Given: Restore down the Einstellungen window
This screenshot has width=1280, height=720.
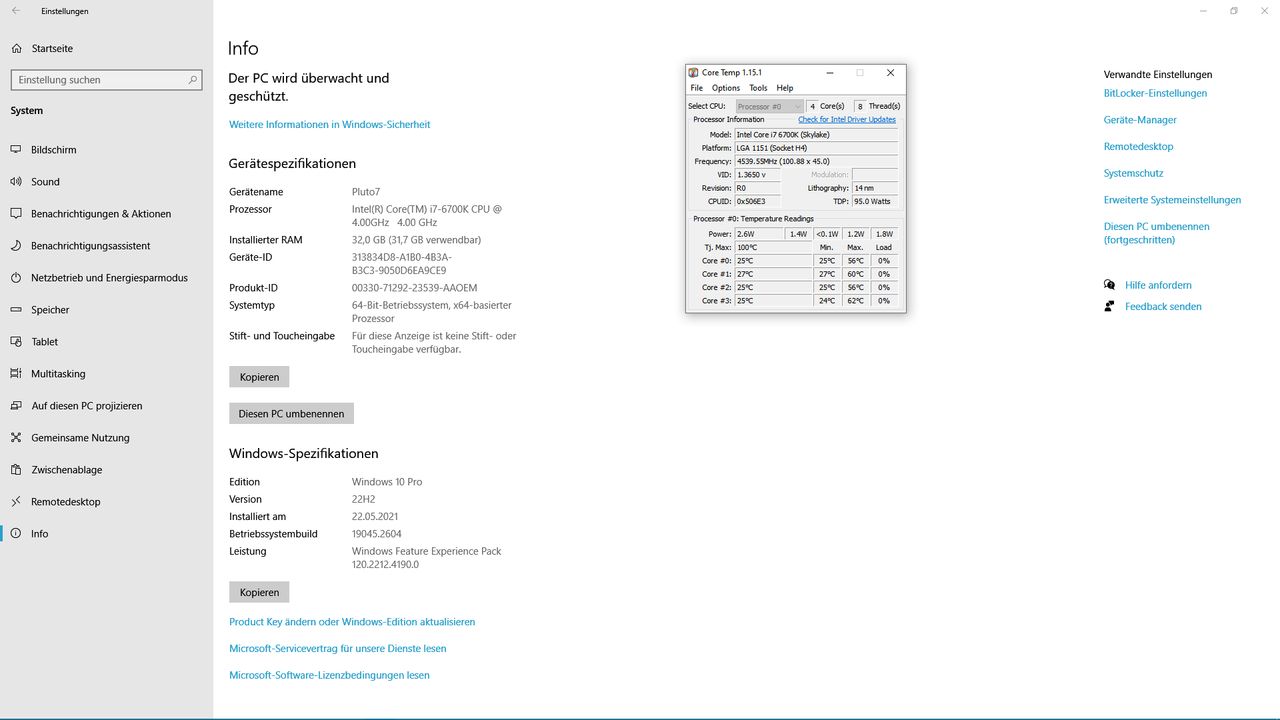Looking at the screenshot, I should click(x=1233, y=11).
